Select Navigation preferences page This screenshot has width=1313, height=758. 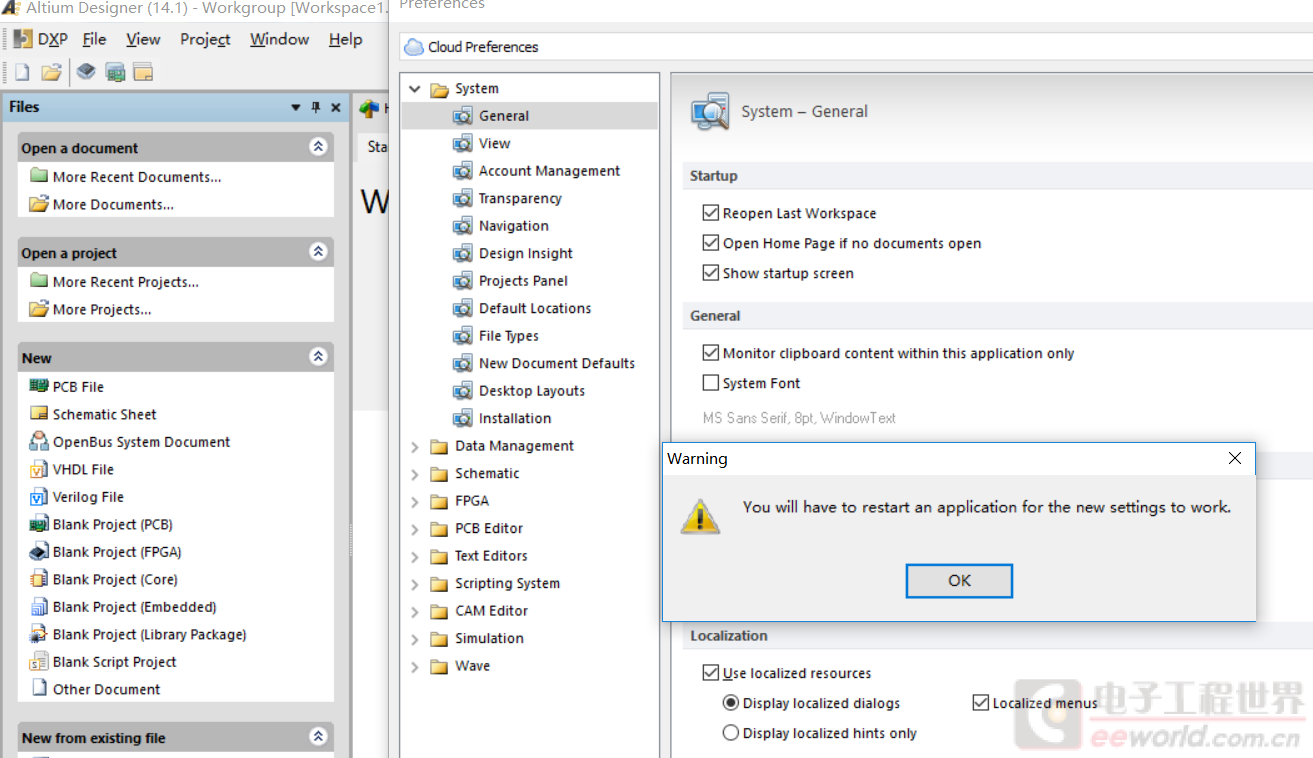pyautogui.click(x=513, y=226)
